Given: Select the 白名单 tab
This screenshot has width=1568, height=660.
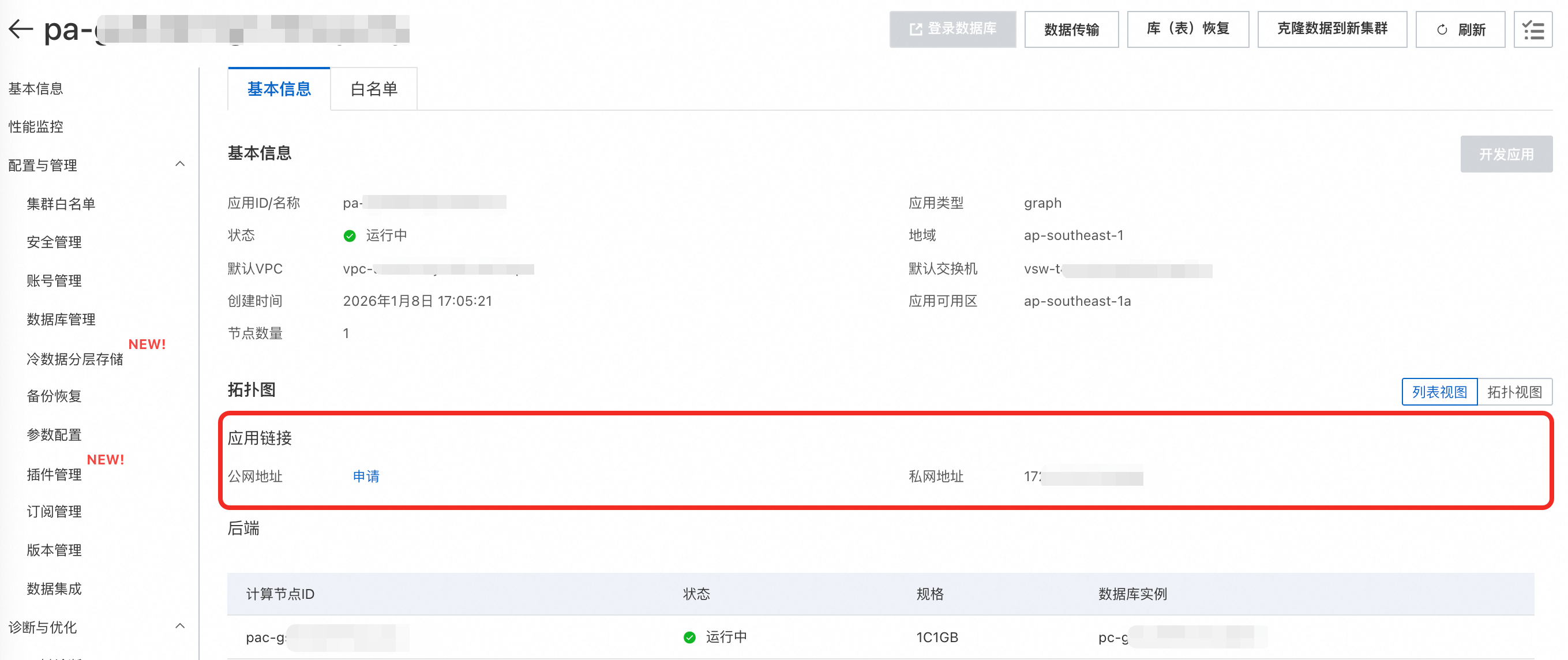Looking at the screenshot, I should (x=373, y=89).
